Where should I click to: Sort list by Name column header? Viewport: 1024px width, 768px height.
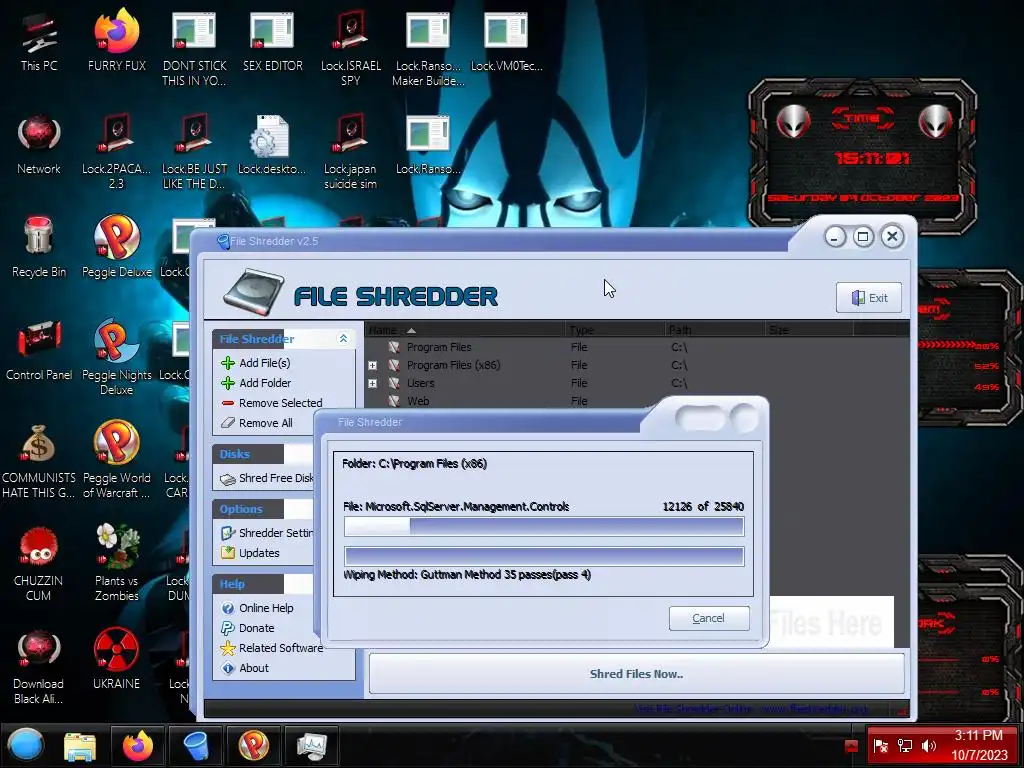tap(465, 330)
